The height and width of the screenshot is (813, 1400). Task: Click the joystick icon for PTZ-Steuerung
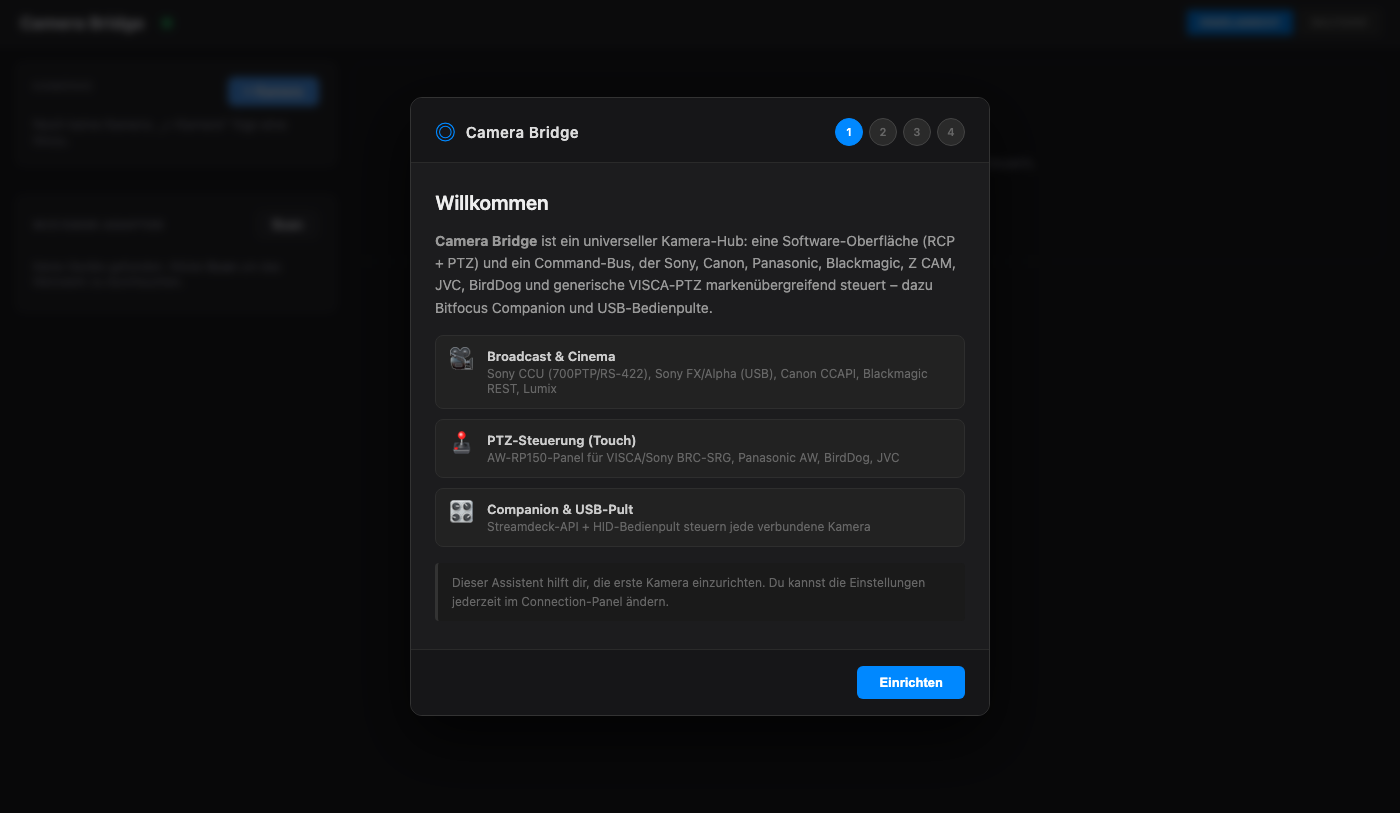[x=461, y=442]
